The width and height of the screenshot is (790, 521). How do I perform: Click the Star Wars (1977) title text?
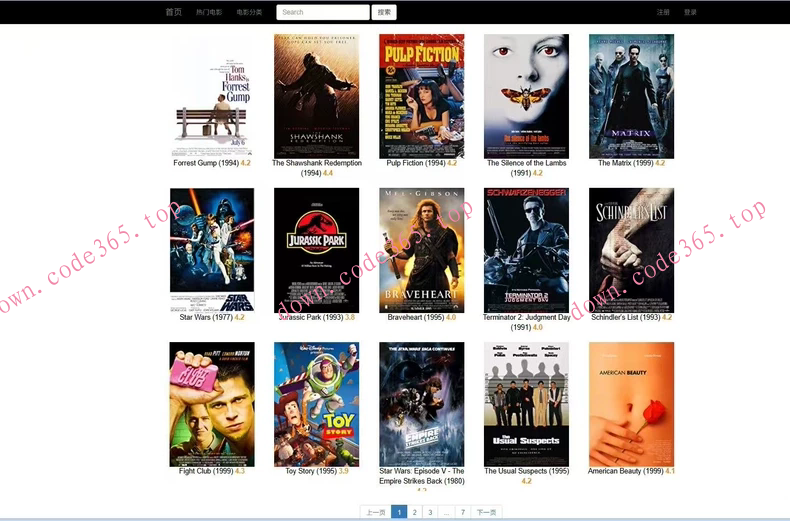click(x=206, y=317)
